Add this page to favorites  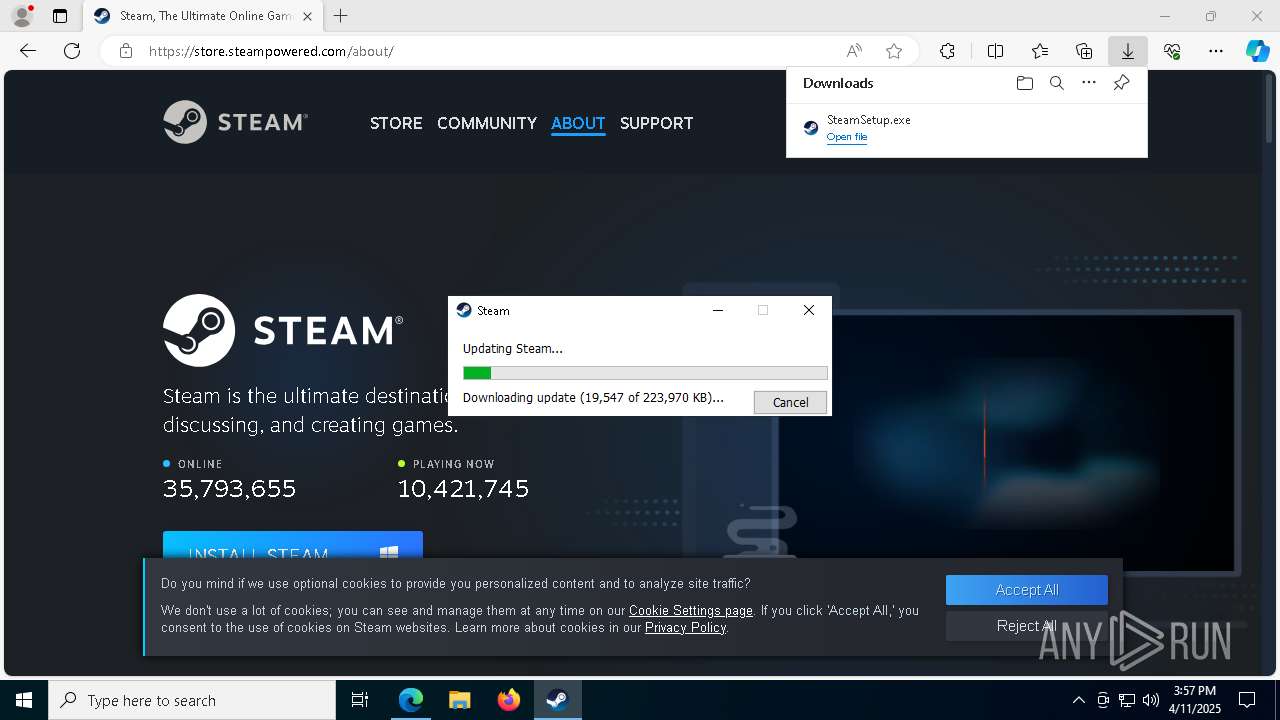point(894,51)
